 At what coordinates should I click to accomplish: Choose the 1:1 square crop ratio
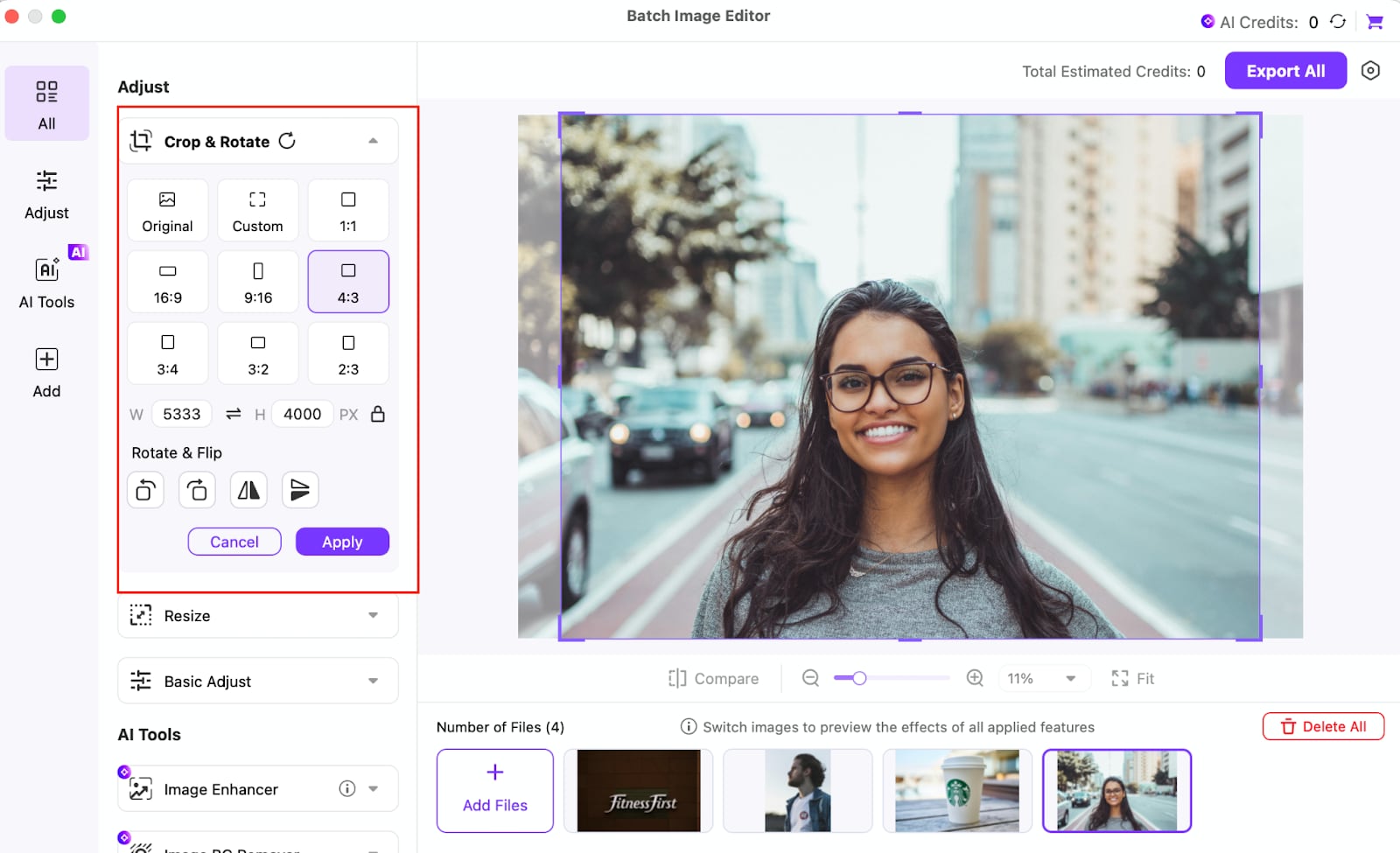tap(348, 210)
